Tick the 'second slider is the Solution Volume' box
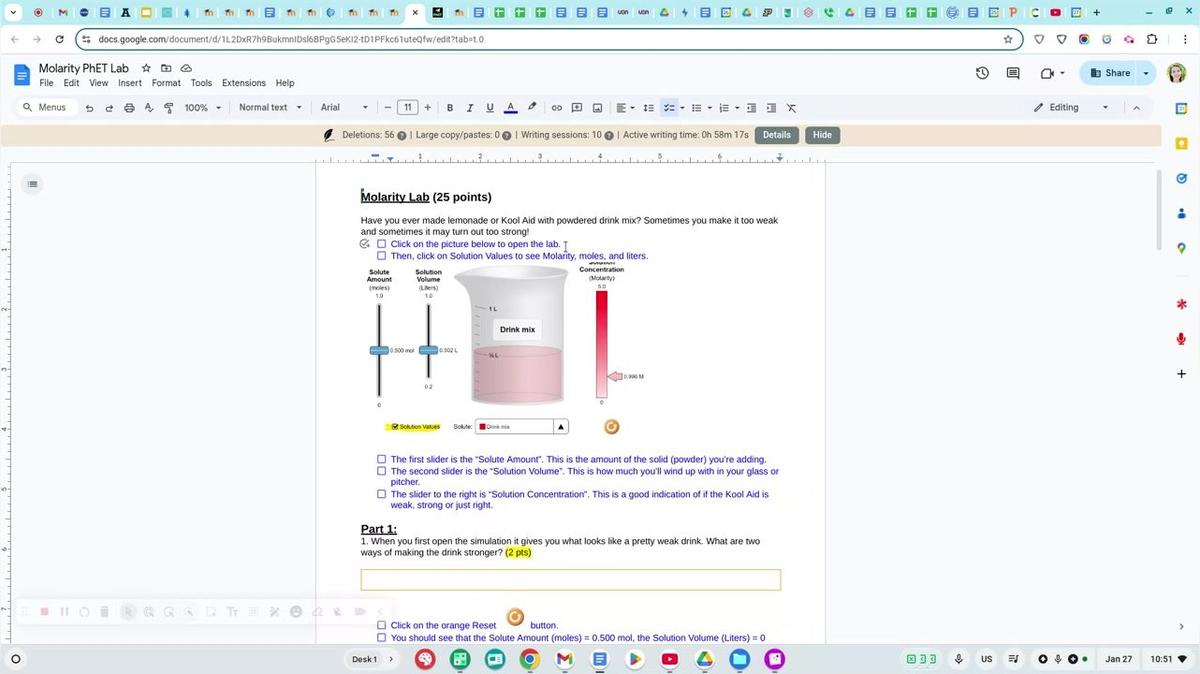 coord(381,471)
